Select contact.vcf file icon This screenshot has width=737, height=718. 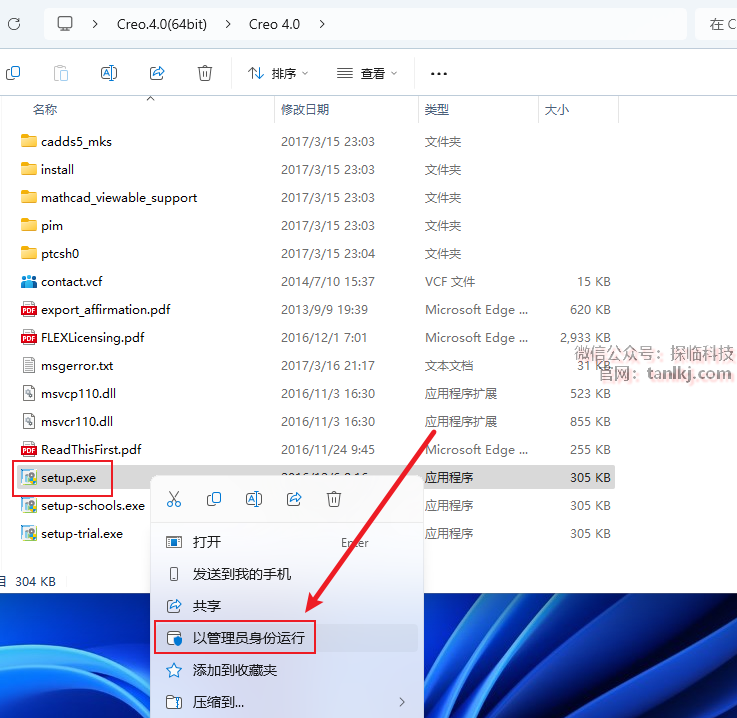click(x=29, y=281)
